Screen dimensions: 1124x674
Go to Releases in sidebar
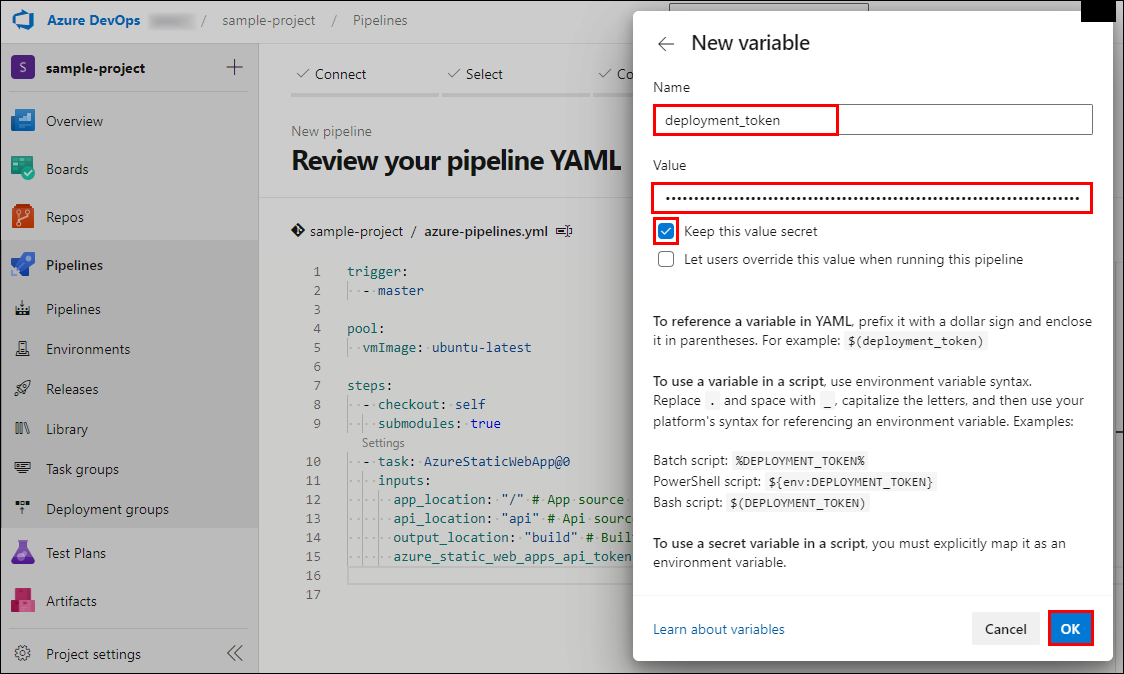pos(72,389)
